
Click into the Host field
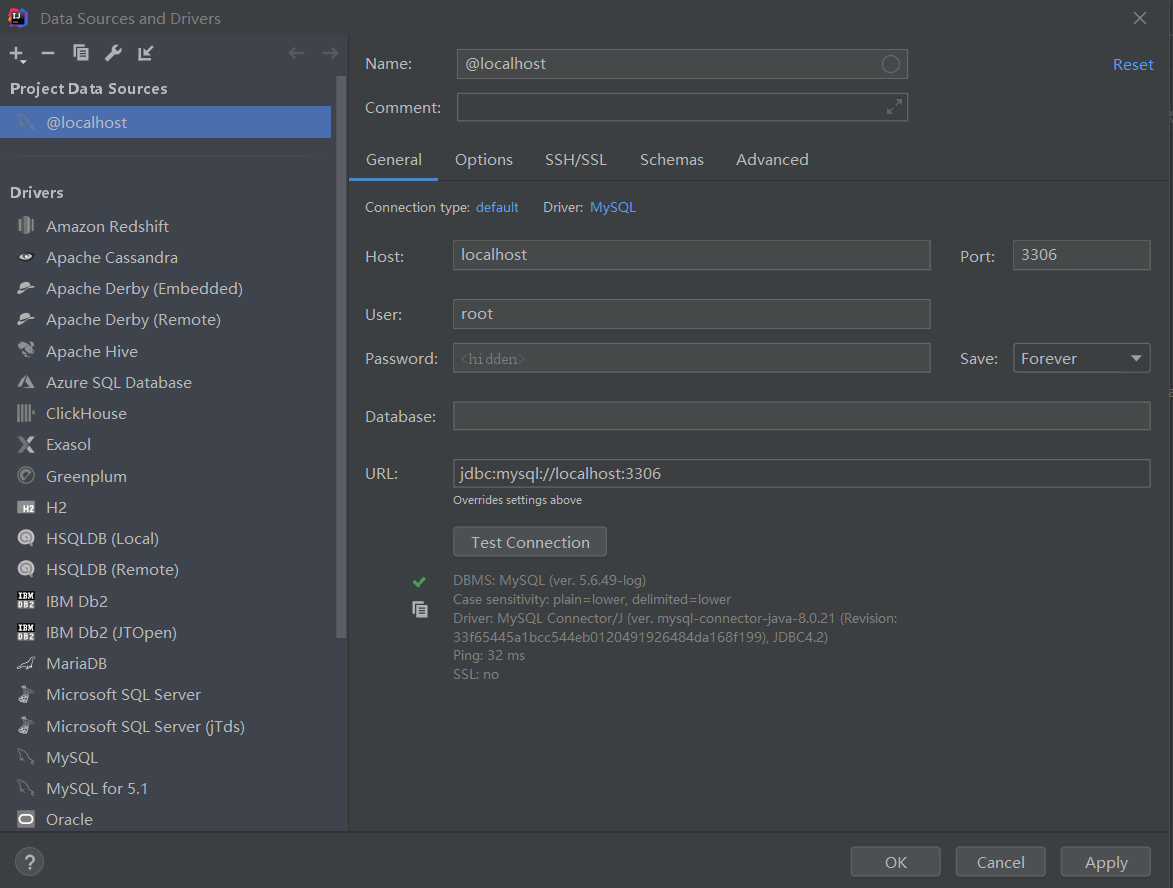click(691, 255)
